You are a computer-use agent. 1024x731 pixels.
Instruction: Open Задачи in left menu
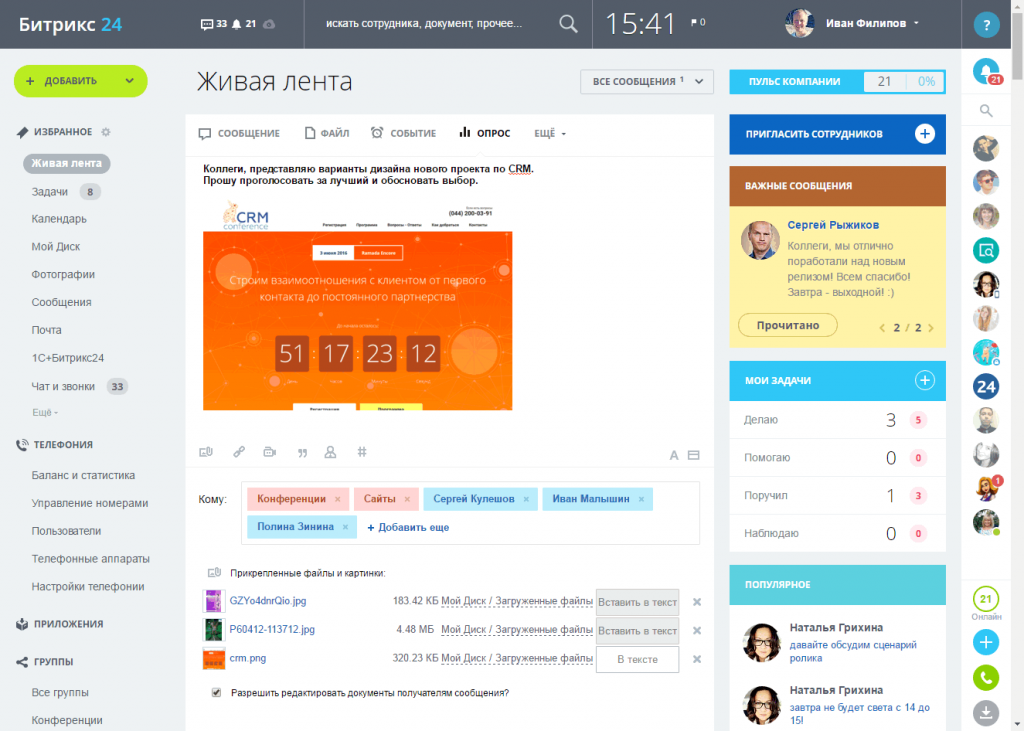point(50,191)
